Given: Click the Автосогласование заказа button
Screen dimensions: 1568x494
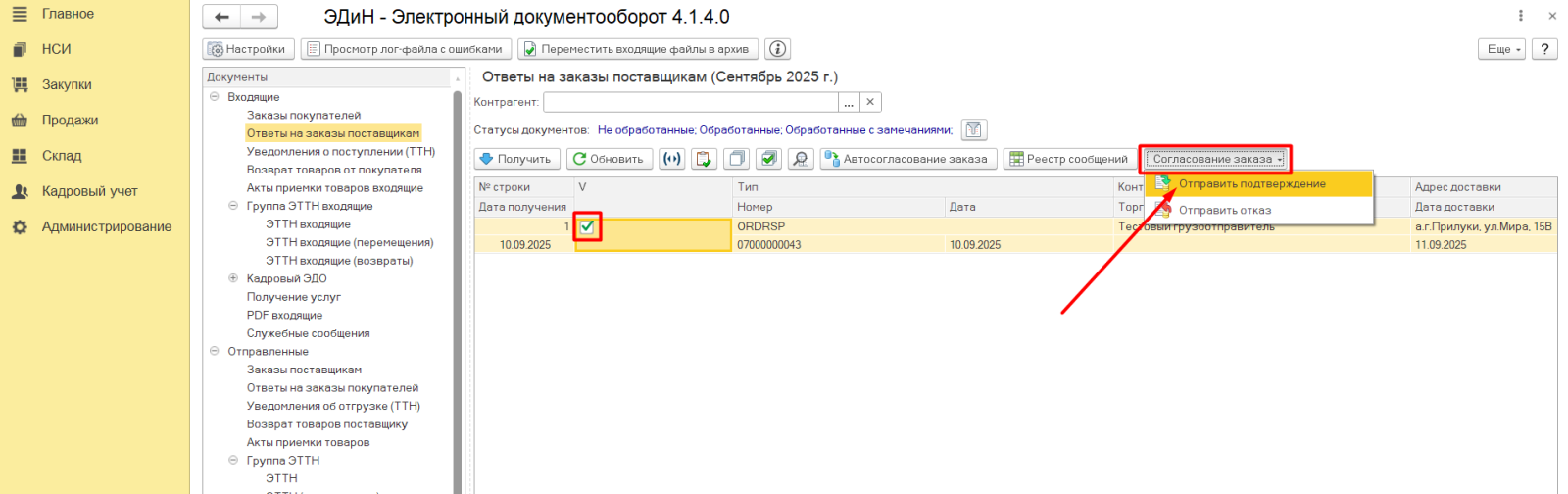Looking at the screenshot, I should pos(907,159).
